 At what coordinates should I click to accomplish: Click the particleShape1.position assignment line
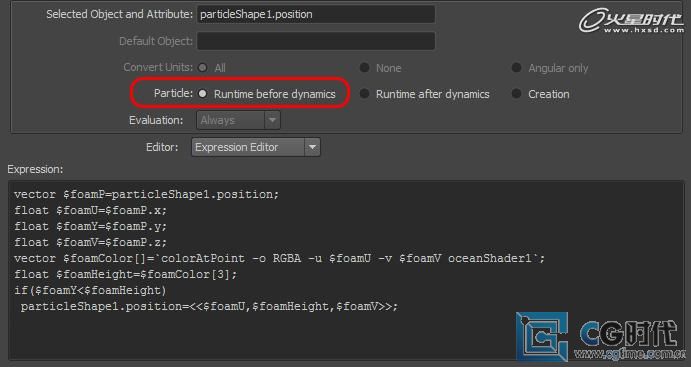tap(209, 306)
